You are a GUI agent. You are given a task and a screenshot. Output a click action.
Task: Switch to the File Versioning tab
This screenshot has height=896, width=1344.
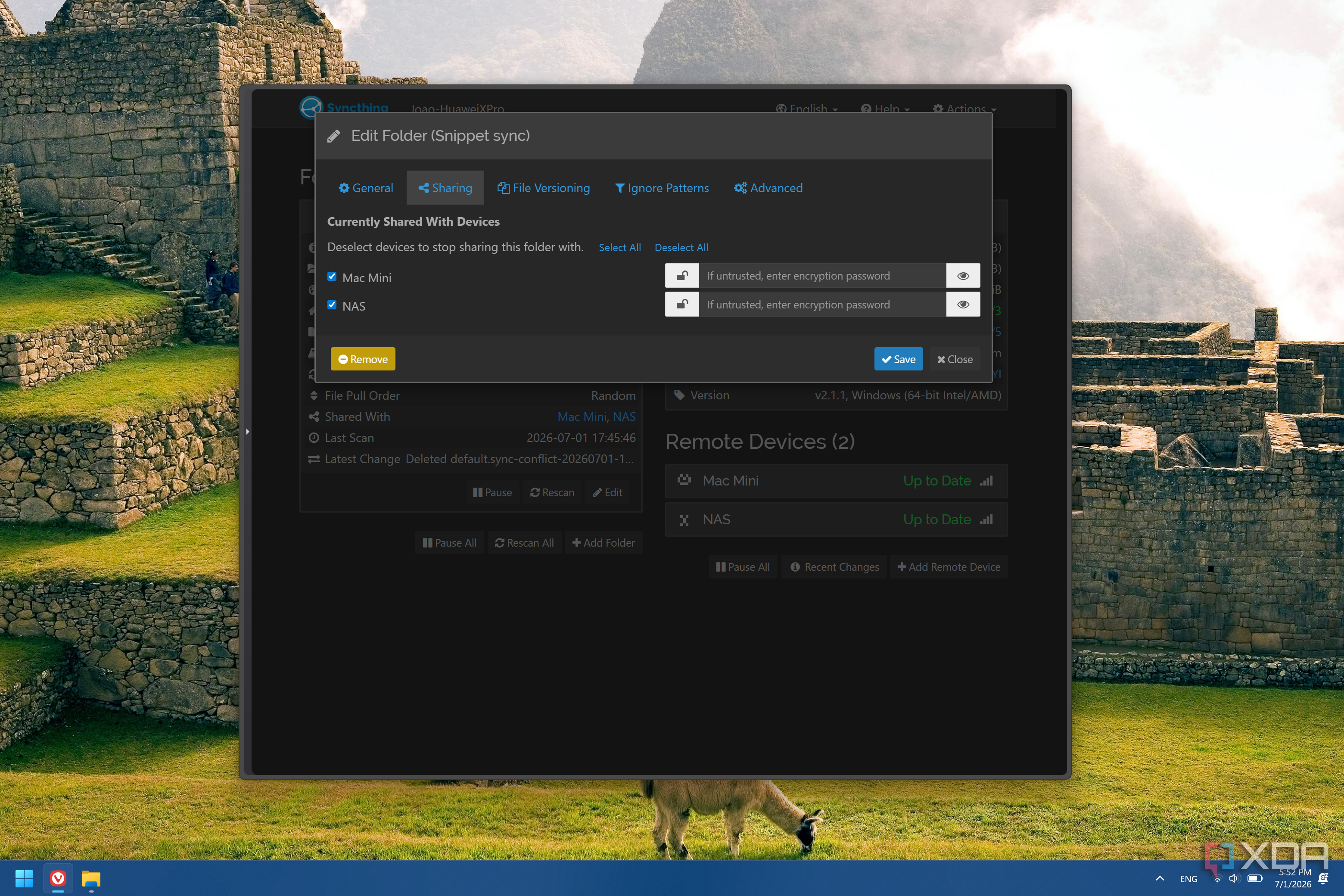point(544,188)
